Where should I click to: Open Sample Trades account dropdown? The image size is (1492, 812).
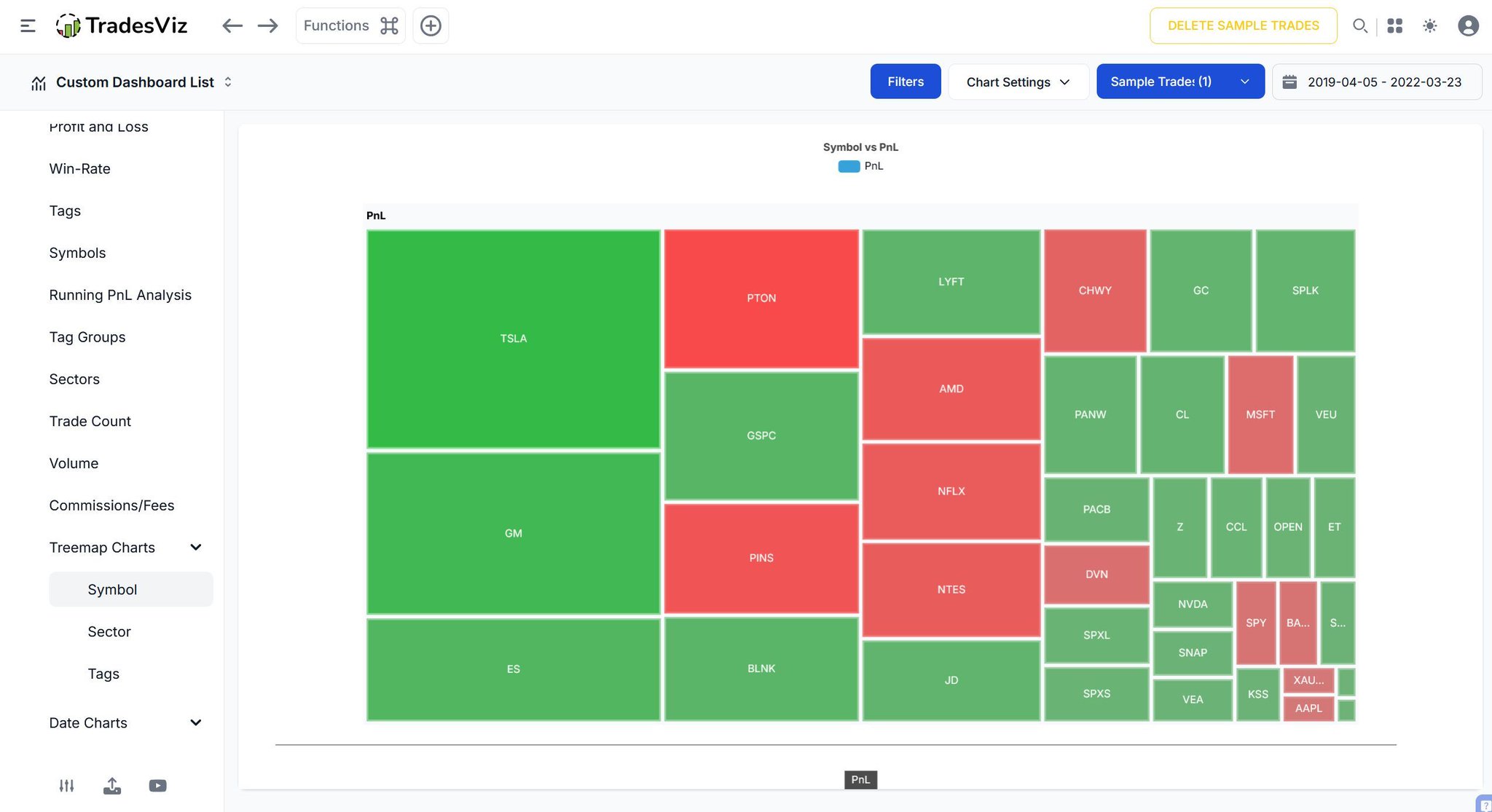[1179, 82]
